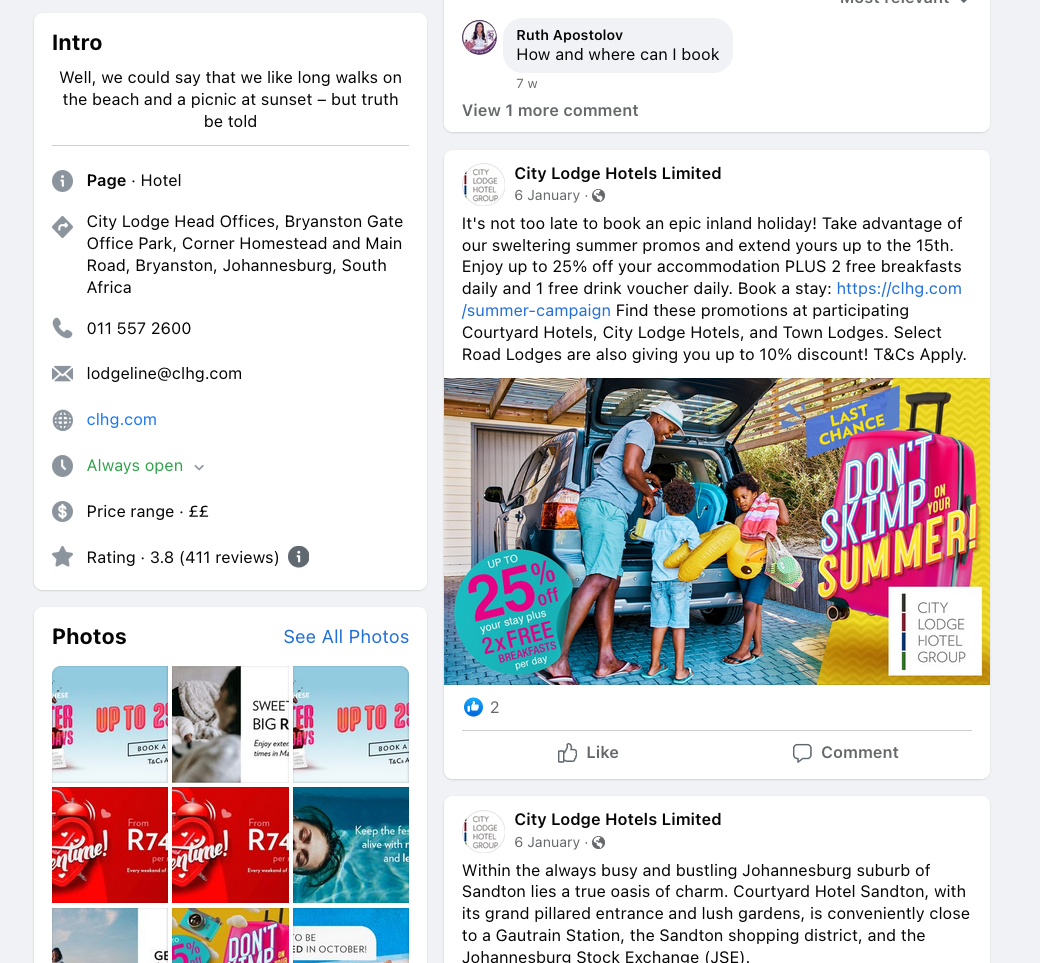Viewport: 1040px width, 963px height.
Task: Open Ruth Apostolov's profile picture
Action: pos(480,37)
